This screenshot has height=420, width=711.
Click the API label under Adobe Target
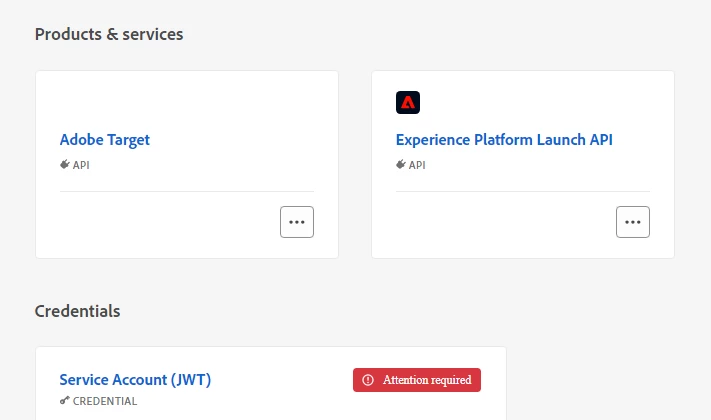tap(81, 165)
